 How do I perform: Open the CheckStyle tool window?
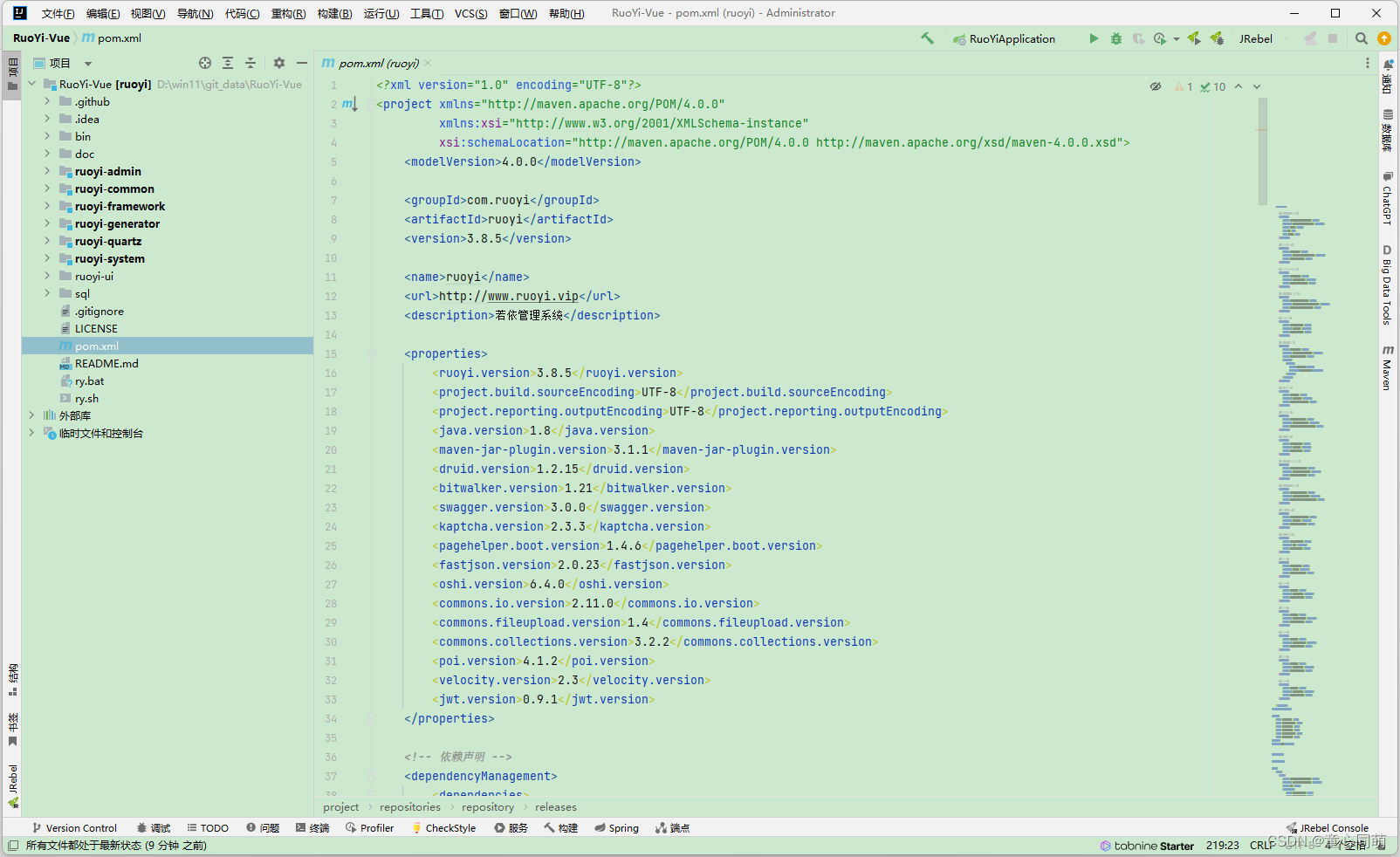pyautogui.click(x=444, y=828)
